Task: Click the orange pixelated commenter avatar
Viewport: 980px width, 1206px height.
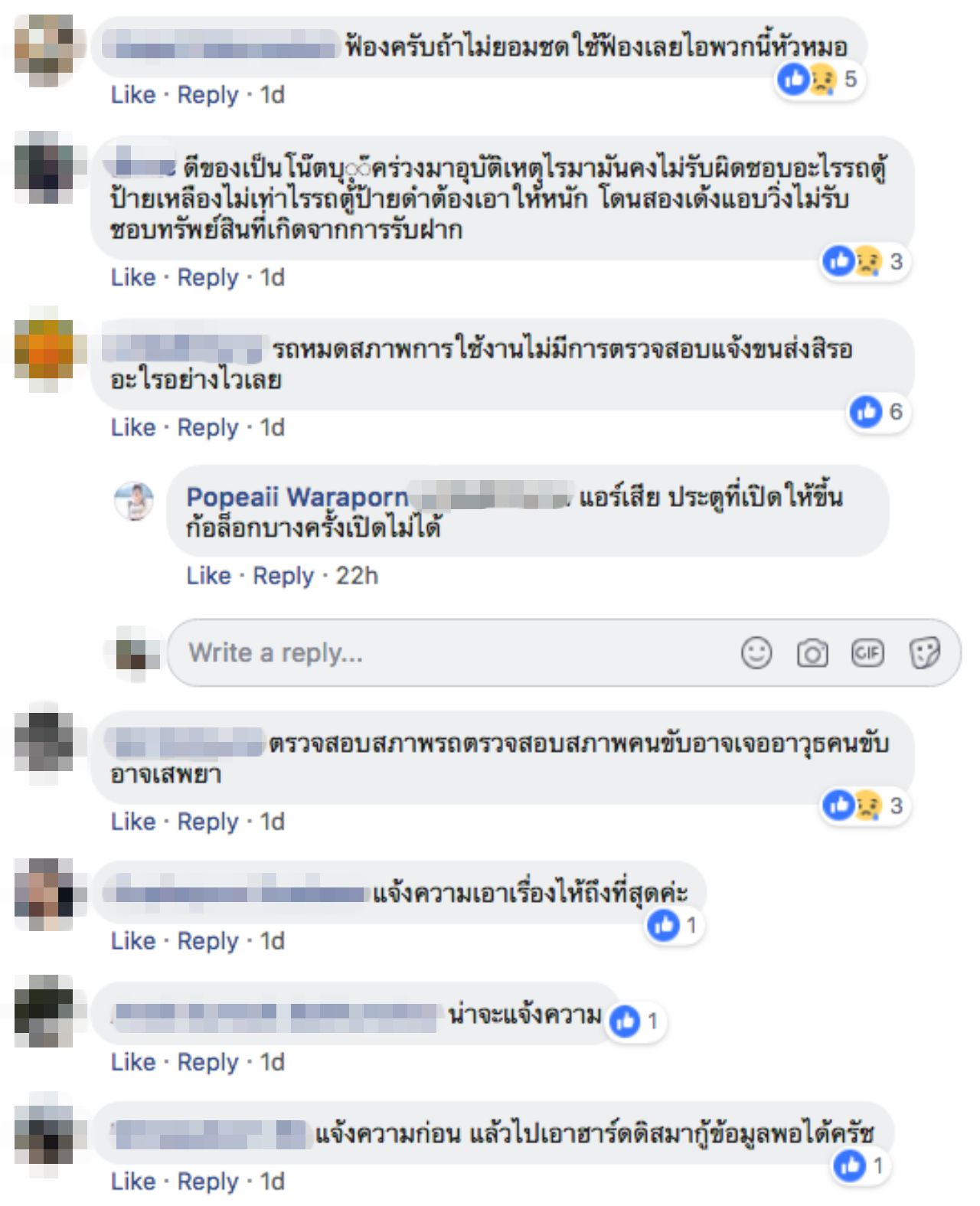Action: (x=45, y=351)
